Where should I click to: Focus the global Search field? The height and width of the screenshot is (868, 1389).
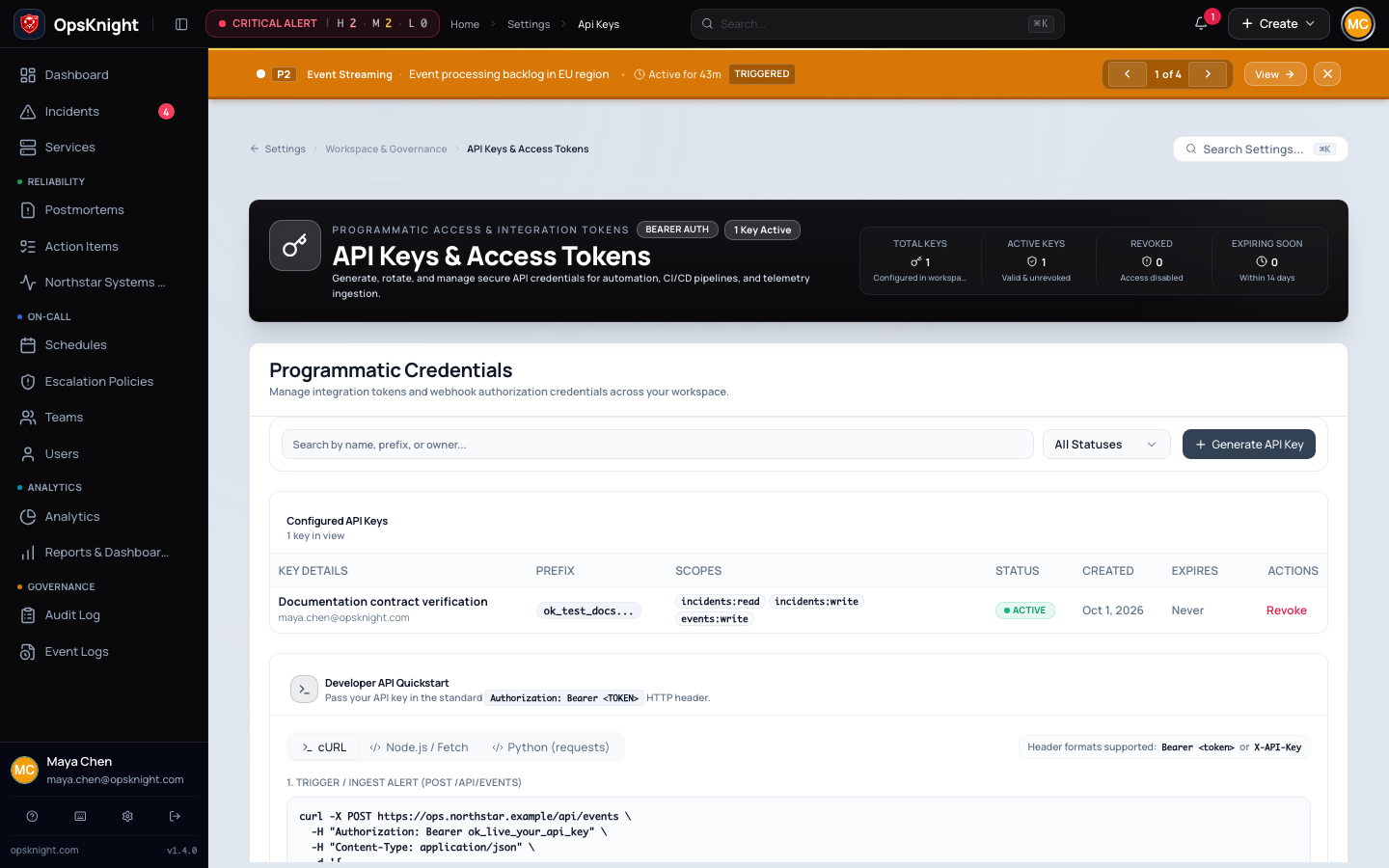click(878, 24)
